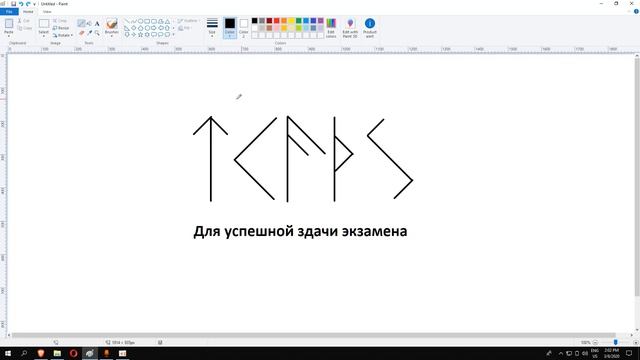
Task: Activate the Color 1 button
Action: [x=230, y=28]
